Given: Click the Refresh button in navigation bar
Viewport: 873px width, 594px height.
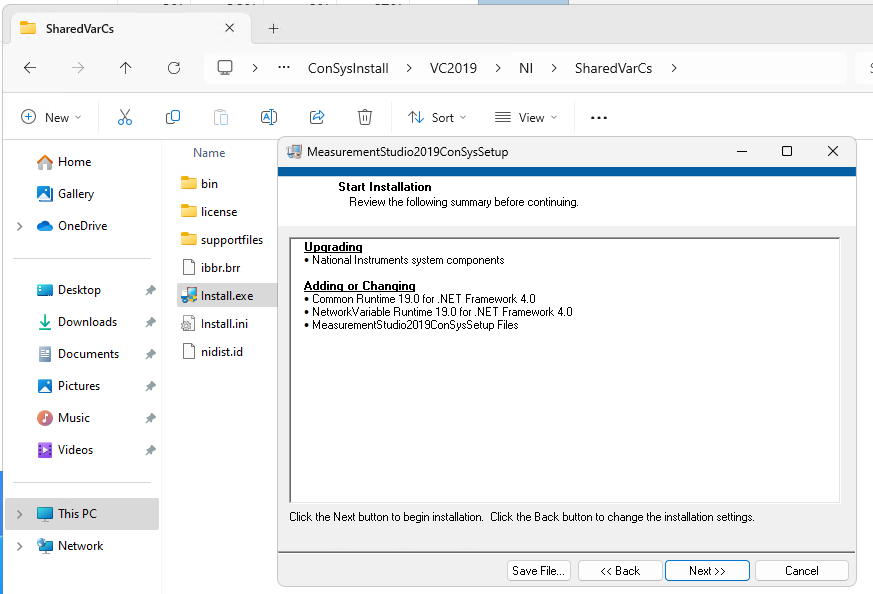Looking at the screenshot, I should tap(174, 68).
